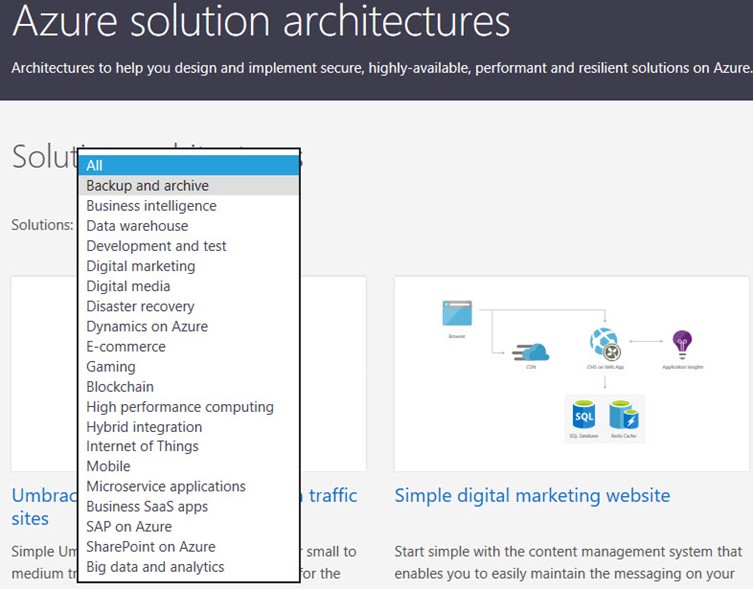Viewport: 753px width, 589px height.
Task: Select 'Digital marketing' solution filter
Action: coord(189,266)
